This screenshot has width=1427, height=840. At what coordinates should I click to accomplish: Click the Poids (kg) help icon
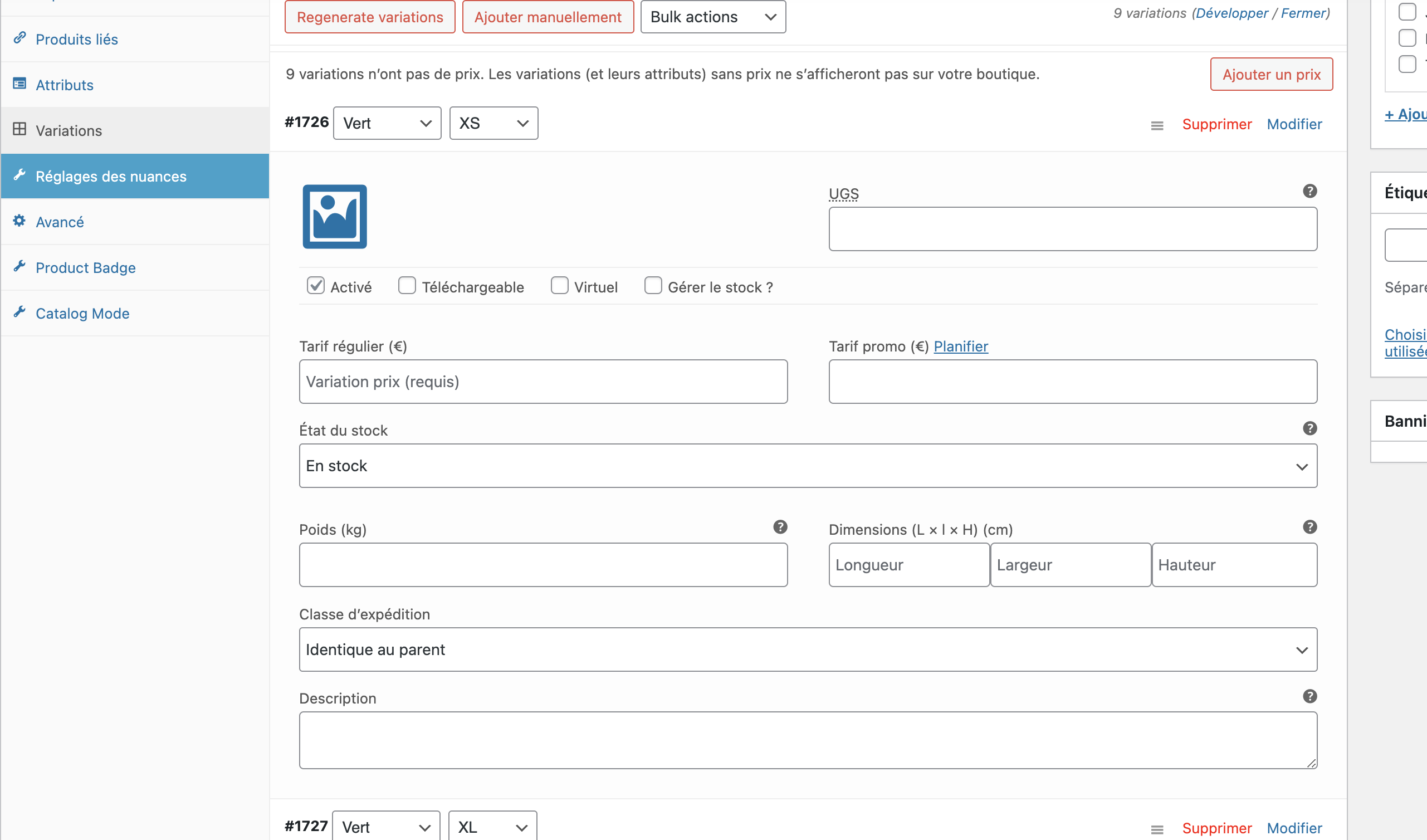(780, 527)
